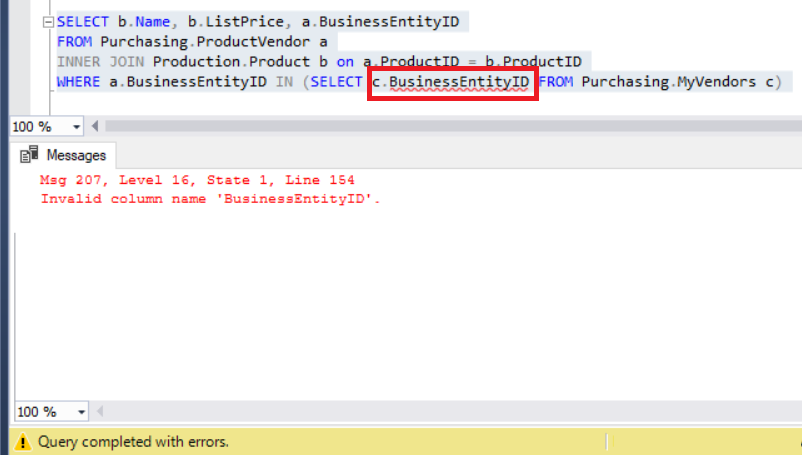The width and height of the screenshot is (802, 455).
Task: Click 'a.BusinessEntityID' in the SELECT line
Action: coord(381,22)
